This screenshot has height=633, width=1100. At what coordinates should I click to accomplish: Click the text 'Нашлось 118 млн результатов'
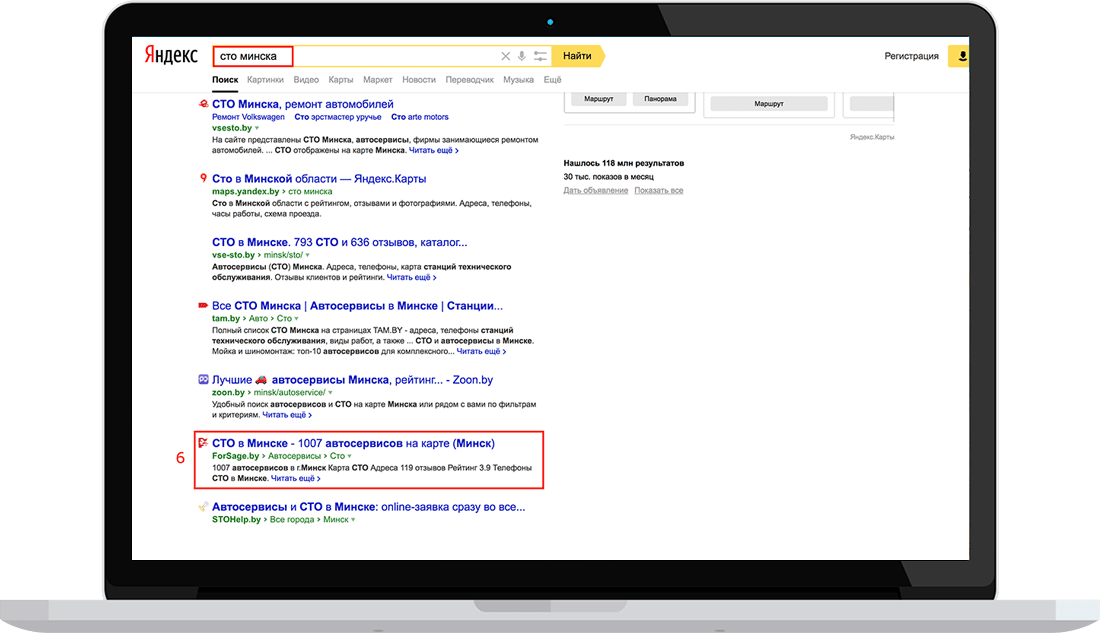pos(624,163)
